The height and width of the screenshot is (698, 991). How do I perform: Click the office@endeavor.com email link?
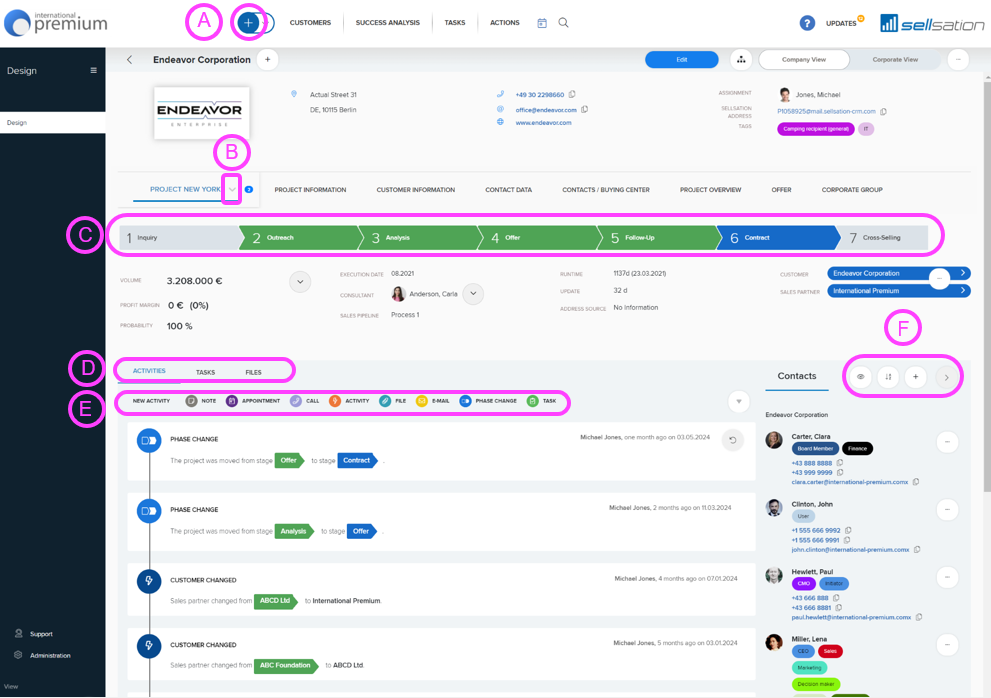click(x=546, y=110)
